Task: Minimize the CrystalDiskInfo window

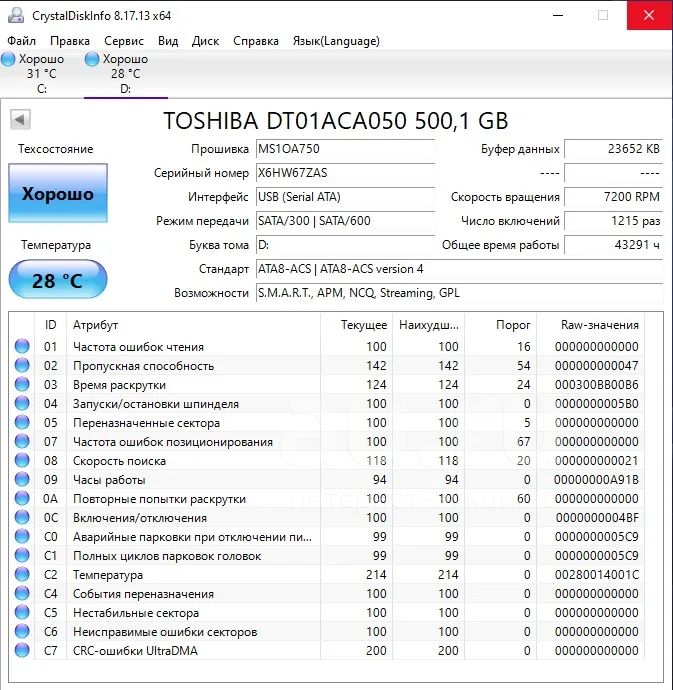Action: (x=558, y=15)
